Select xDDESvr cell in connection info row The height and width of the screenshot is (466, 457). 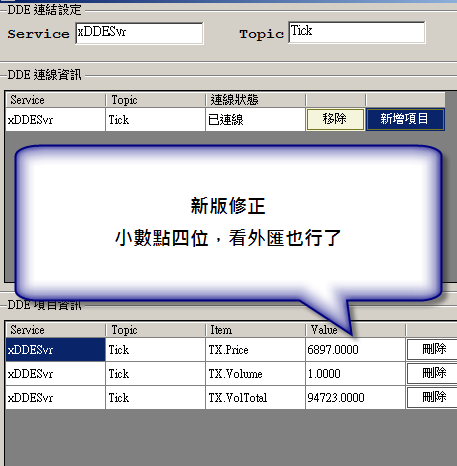[x=55, y=119]
